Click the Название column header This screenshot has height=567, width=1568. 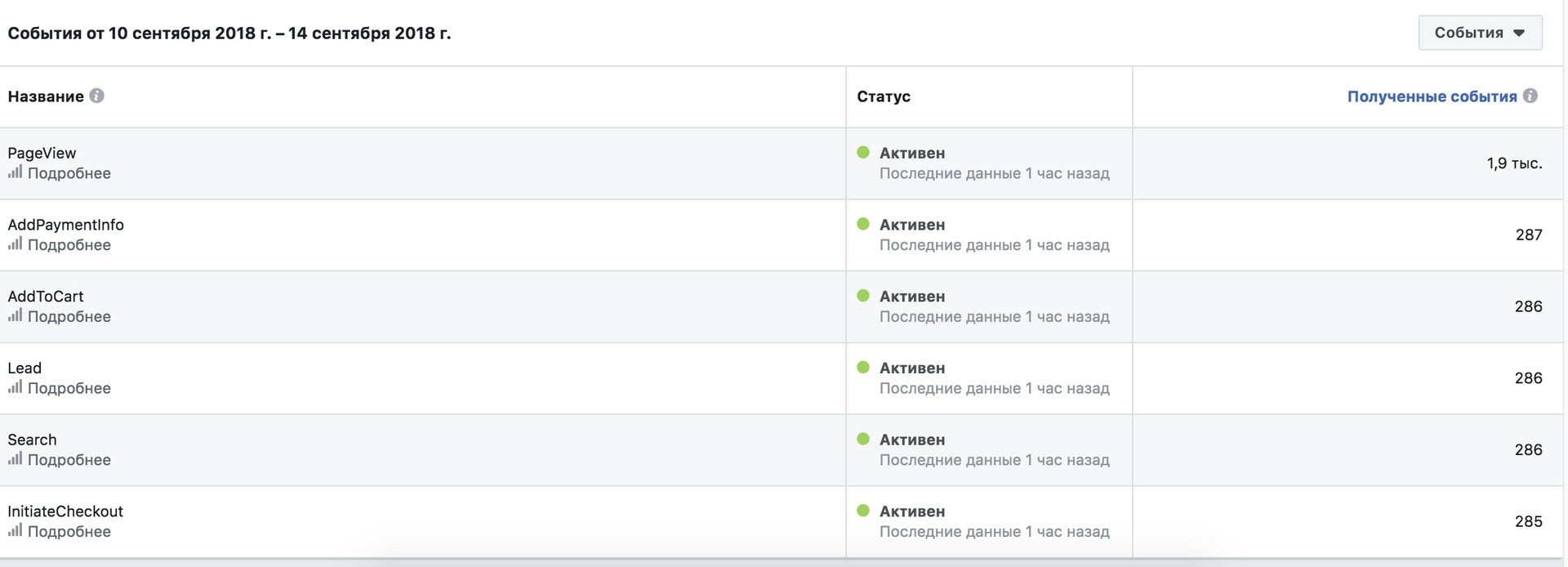pos(46,96)
